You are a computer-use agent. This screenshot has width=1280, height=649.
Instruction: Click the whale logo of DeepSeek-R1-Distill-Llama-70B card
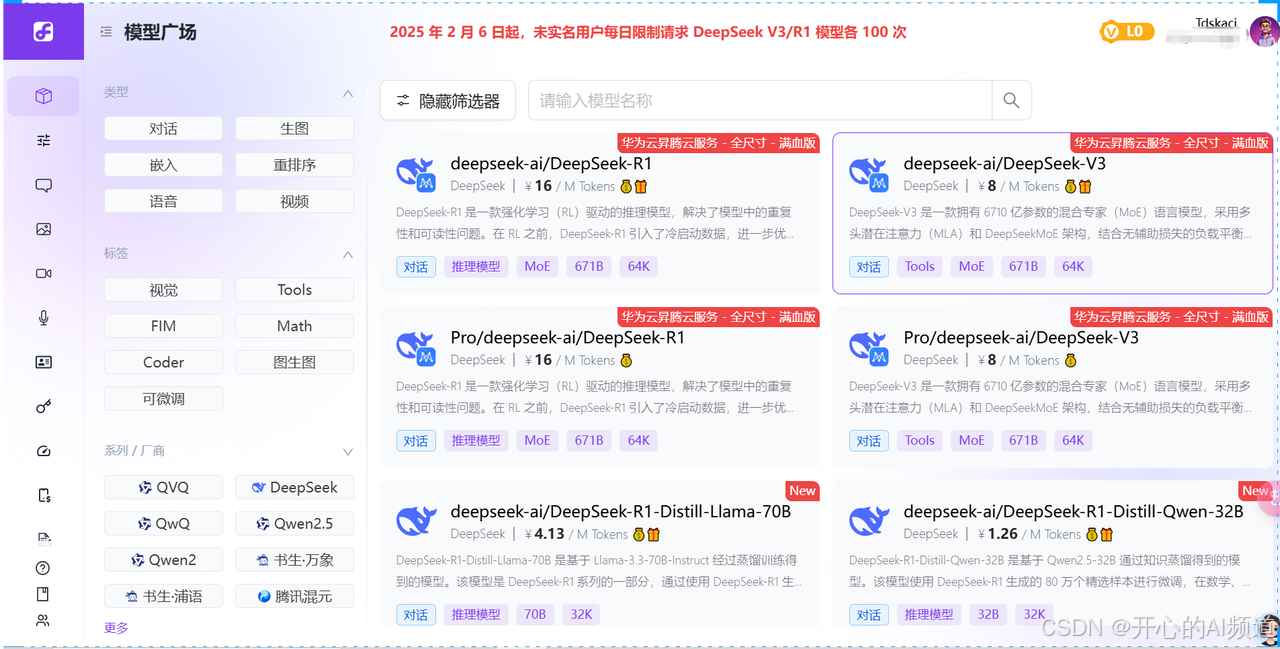(416, 521)
